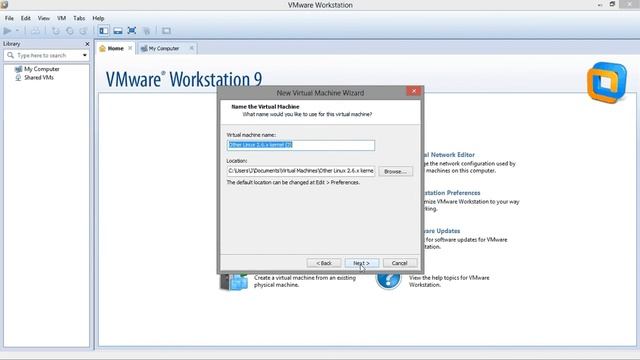The height and width of the screenshot is (360, 640).
Task: Toggle the Show Library sidebar toolbar icon
Action: tap(104, 31)
